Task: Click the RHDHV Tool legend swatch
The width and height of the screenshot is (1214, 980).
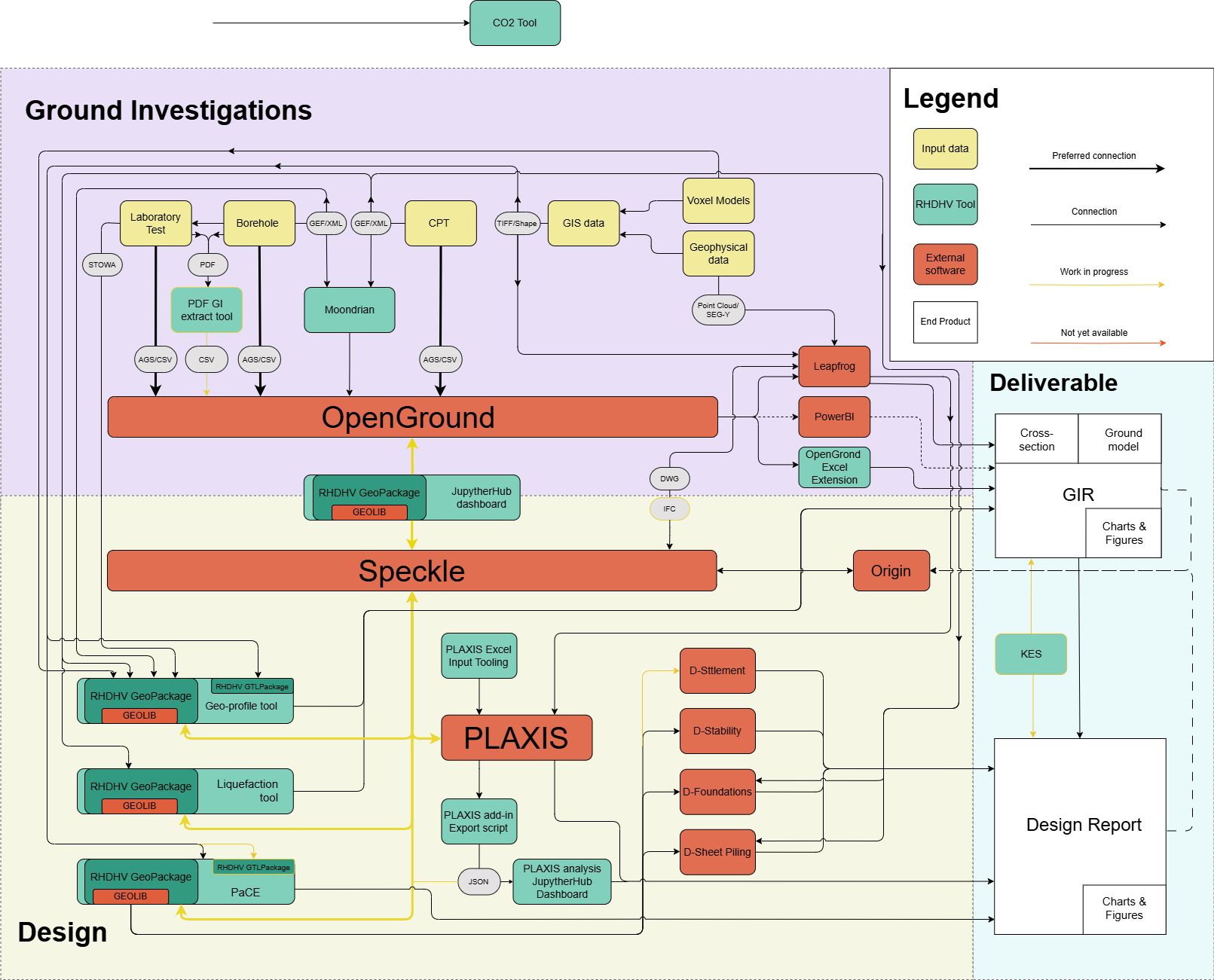Action: [x=945, y=204]
